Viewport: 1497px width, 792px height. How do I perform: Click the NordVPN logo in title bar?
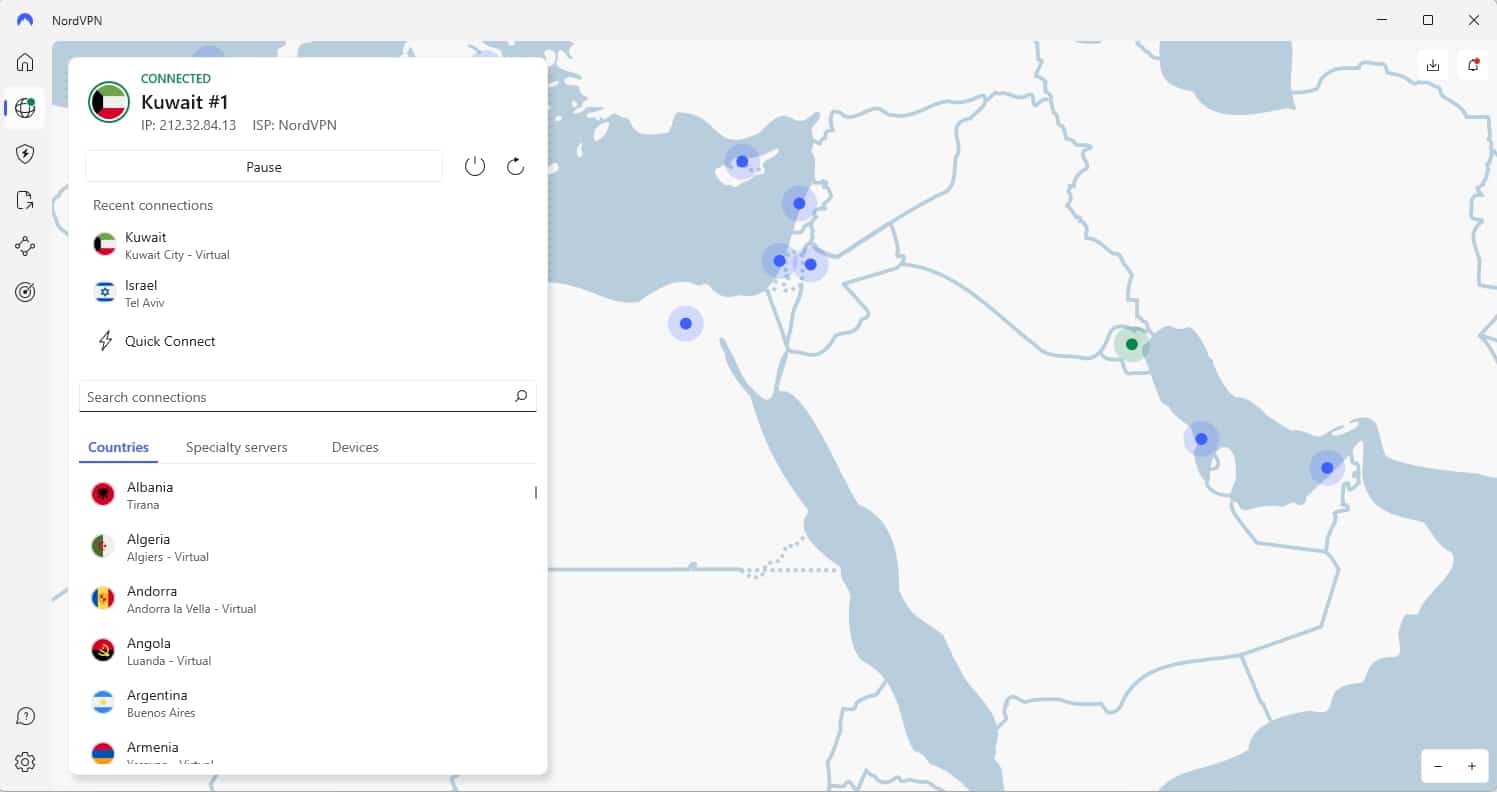point(25,20)
